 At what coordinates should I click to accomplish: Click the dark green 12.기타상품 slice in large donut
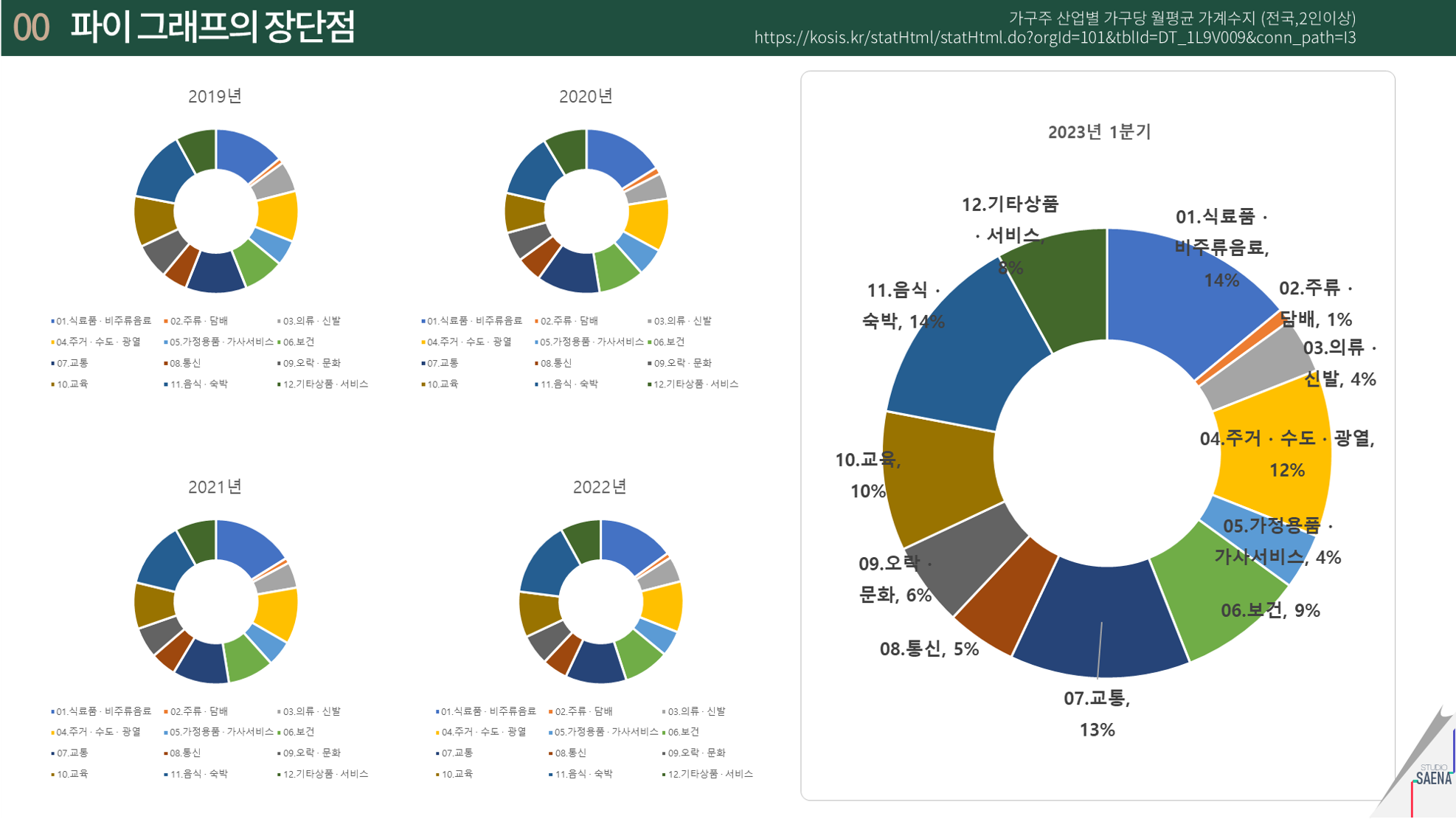(1070, 295)
